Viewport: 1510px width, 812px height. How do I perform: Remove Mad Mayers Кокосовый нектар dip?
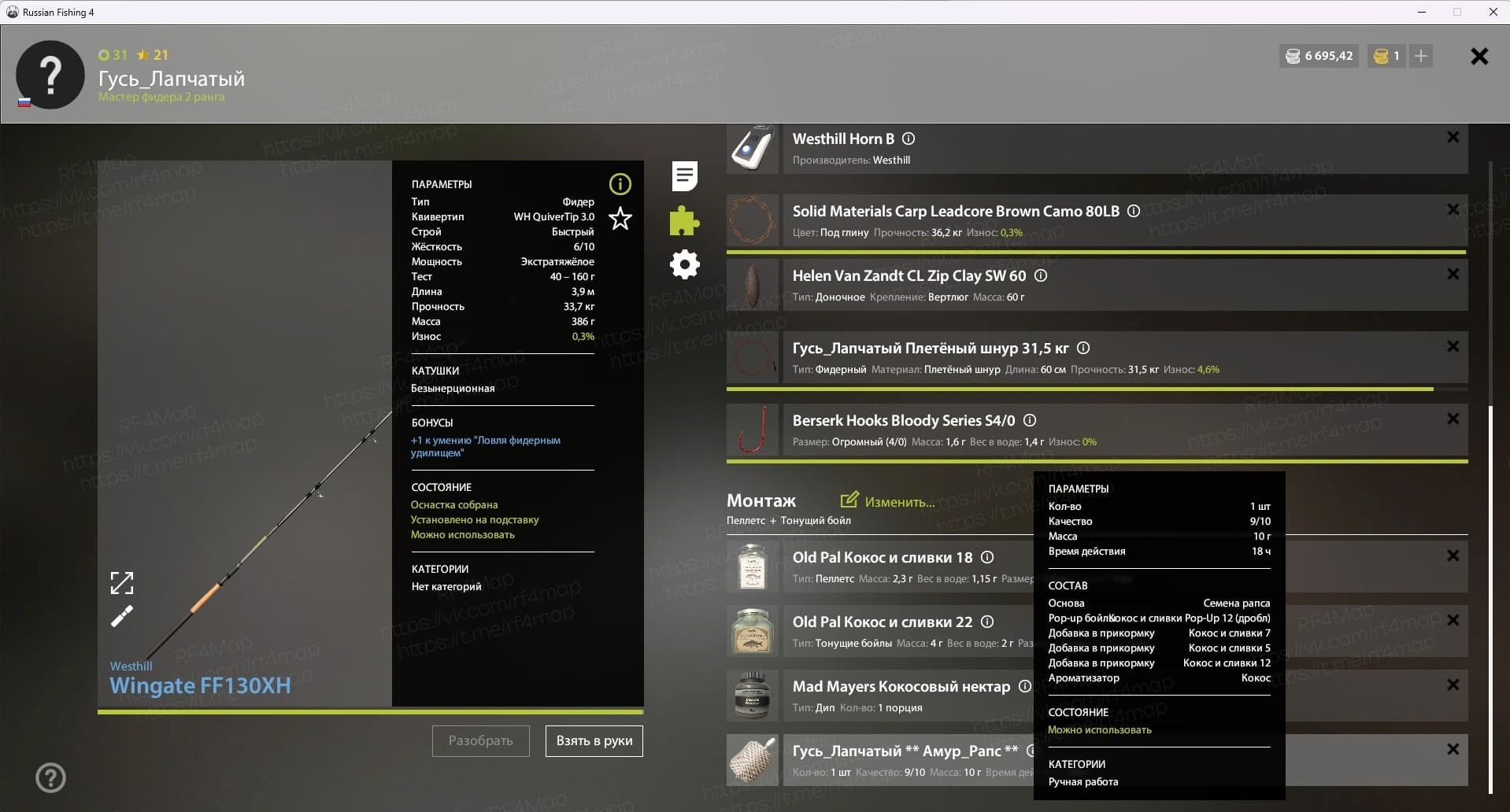coord(1453,685)
